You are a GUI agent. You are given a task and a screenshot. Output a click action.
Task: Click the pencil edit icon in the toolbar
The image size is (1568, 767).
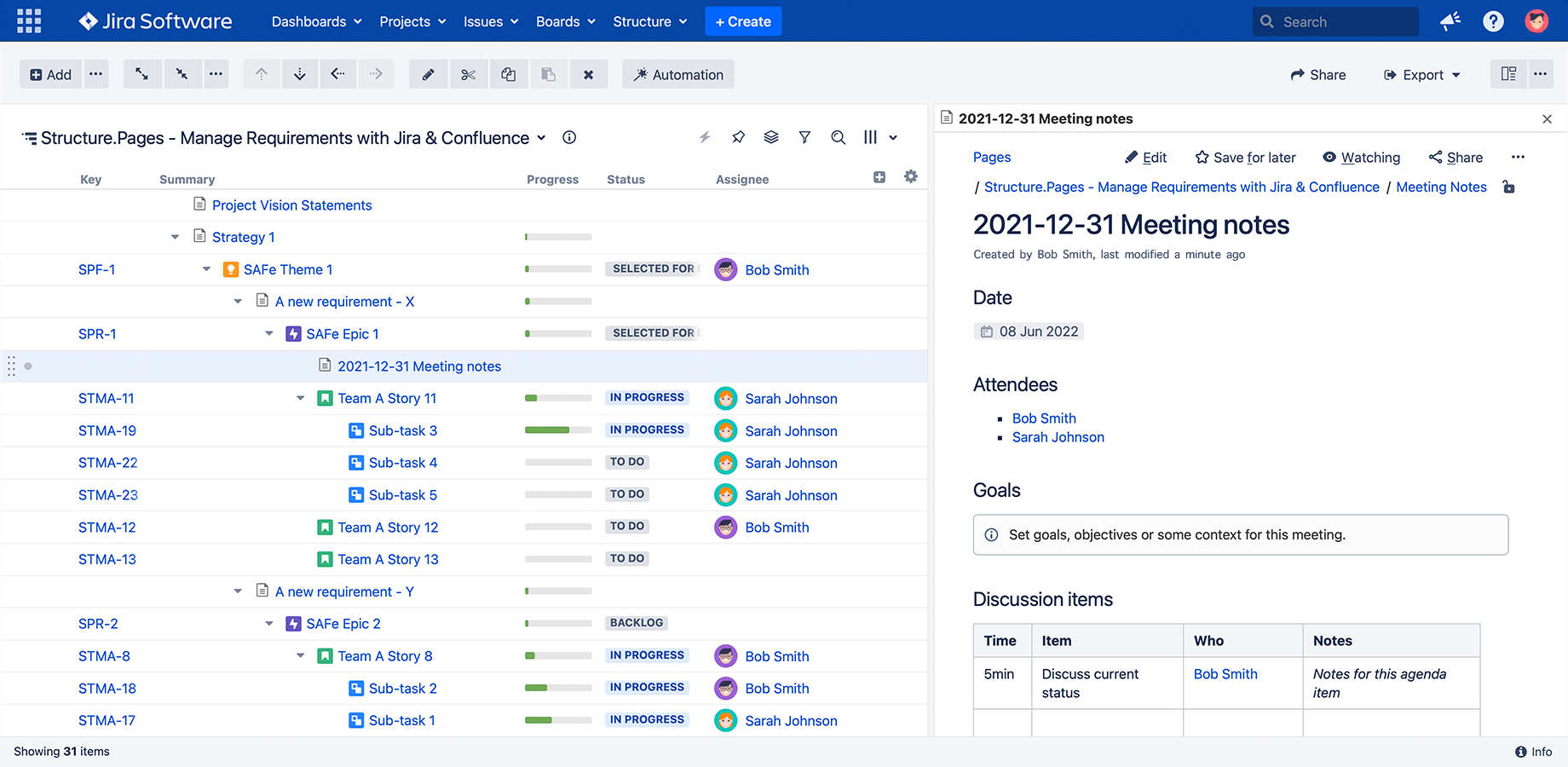pyautogui.click(x=429, y=74)
